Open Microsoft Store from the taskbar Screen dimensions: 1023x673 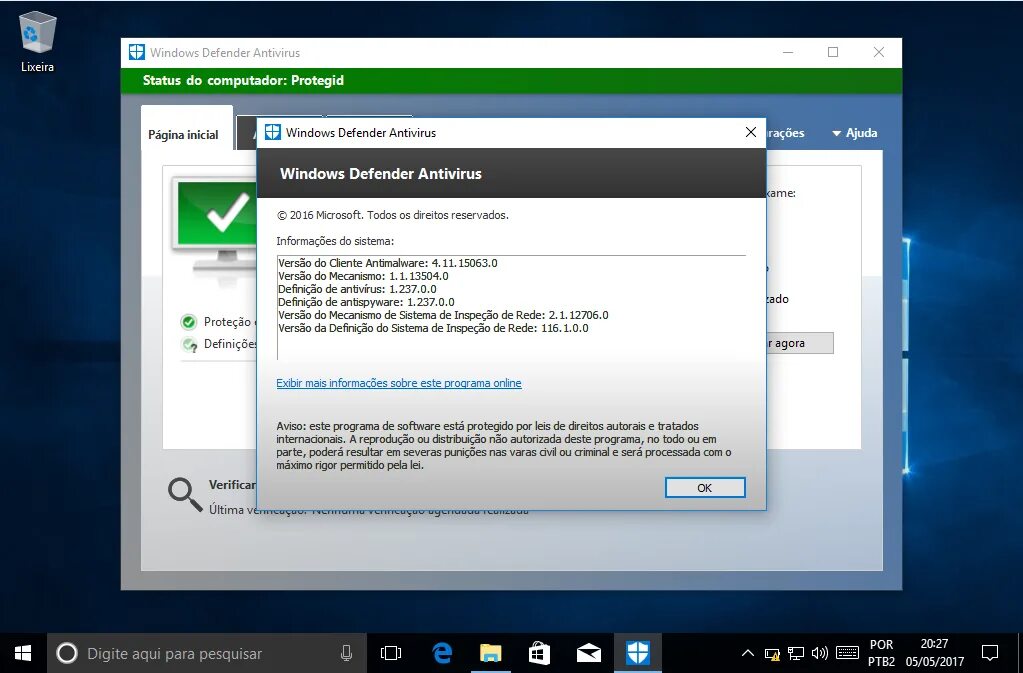pyautogui.click(x=540, y=653)
